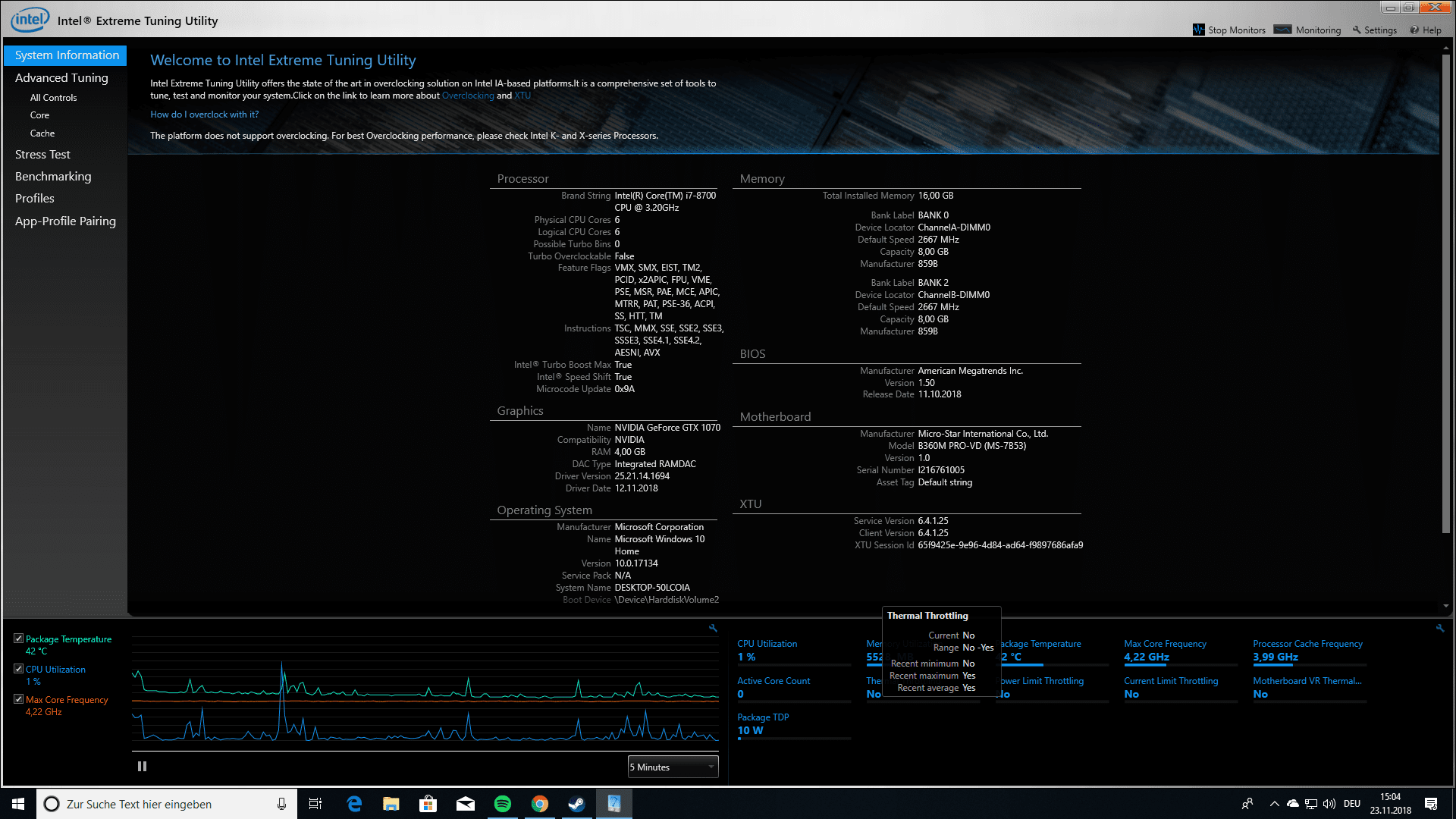
Task: Pause the monitoring graph
Action: (x=142, y=767)
